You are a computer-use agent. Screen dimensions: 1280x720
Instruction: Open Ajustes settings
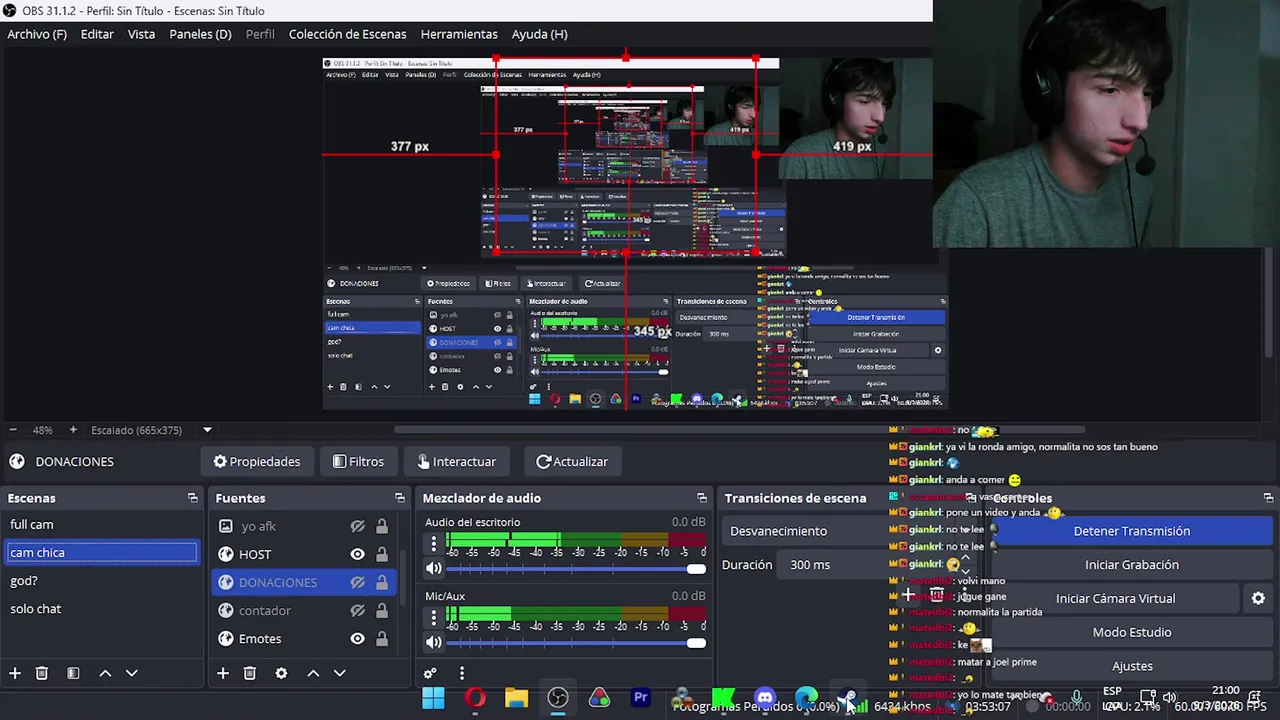pyautogui.click(x=1131, y=666)
